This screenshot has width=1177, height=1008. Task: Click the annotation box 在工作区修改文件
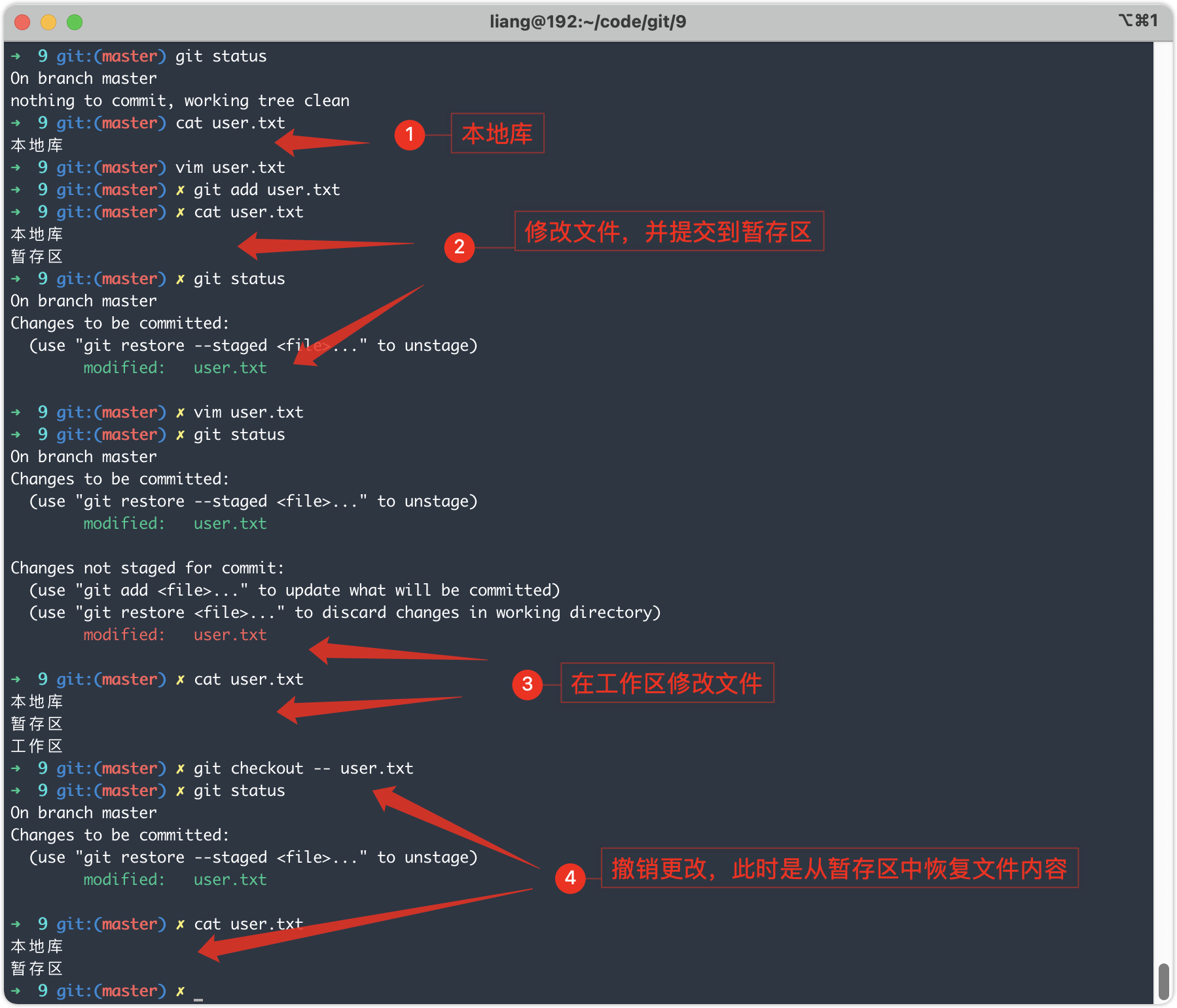(x=667, y=683)
